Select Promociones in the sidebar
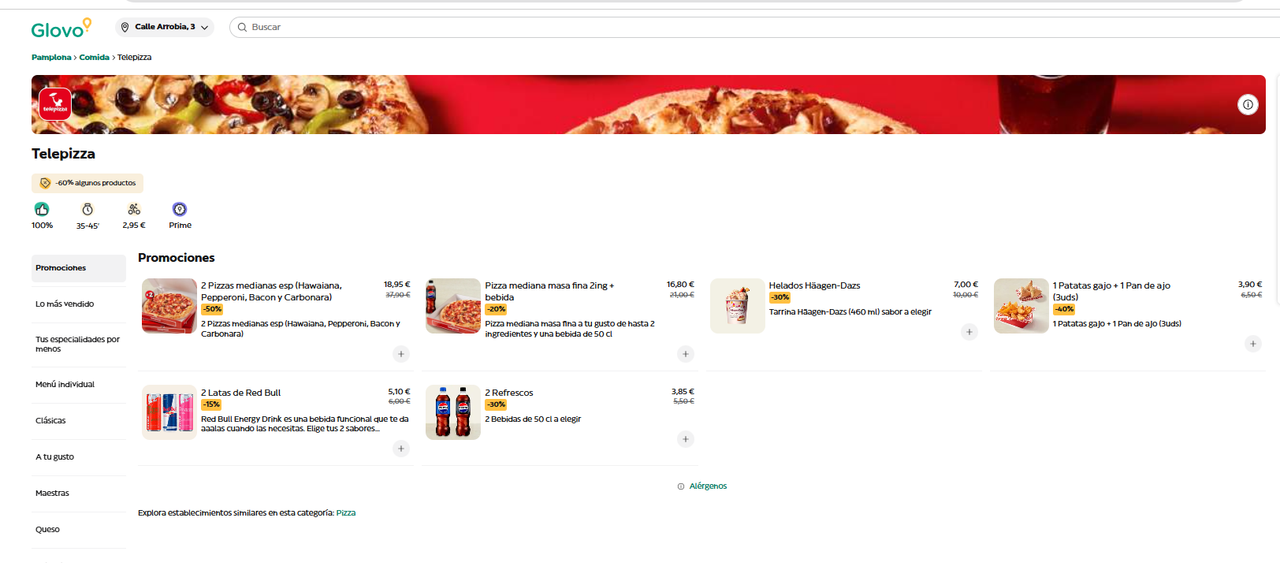1280x563 pixels. coord(78,268)
